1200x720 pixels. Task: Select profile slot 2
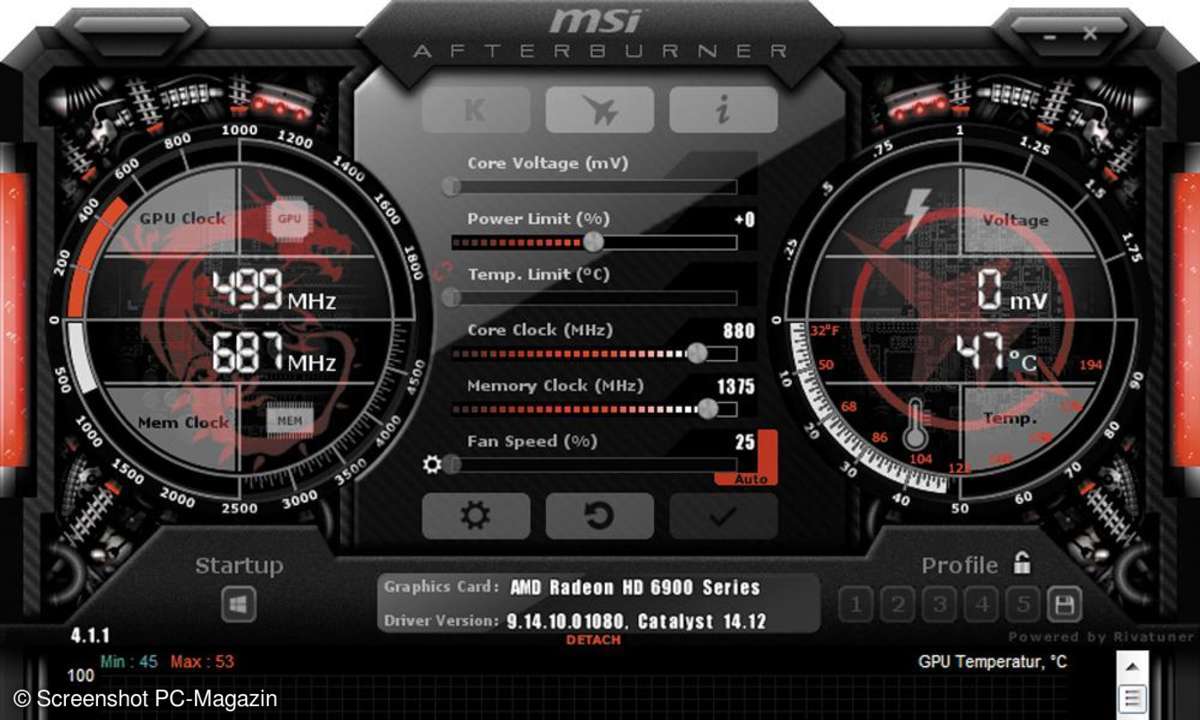pos(897,604)
